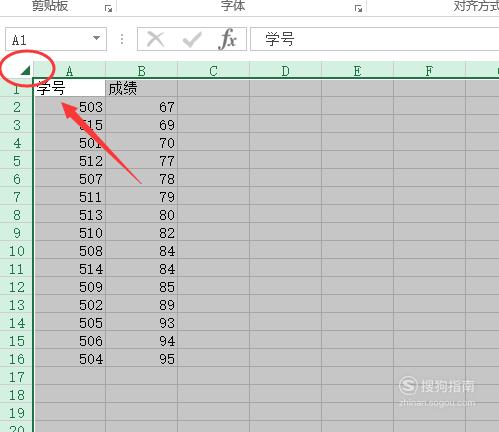The height and width of the screenshot is (432, 499).
Task: Click the Name Box showing A1
Action: 56,39
